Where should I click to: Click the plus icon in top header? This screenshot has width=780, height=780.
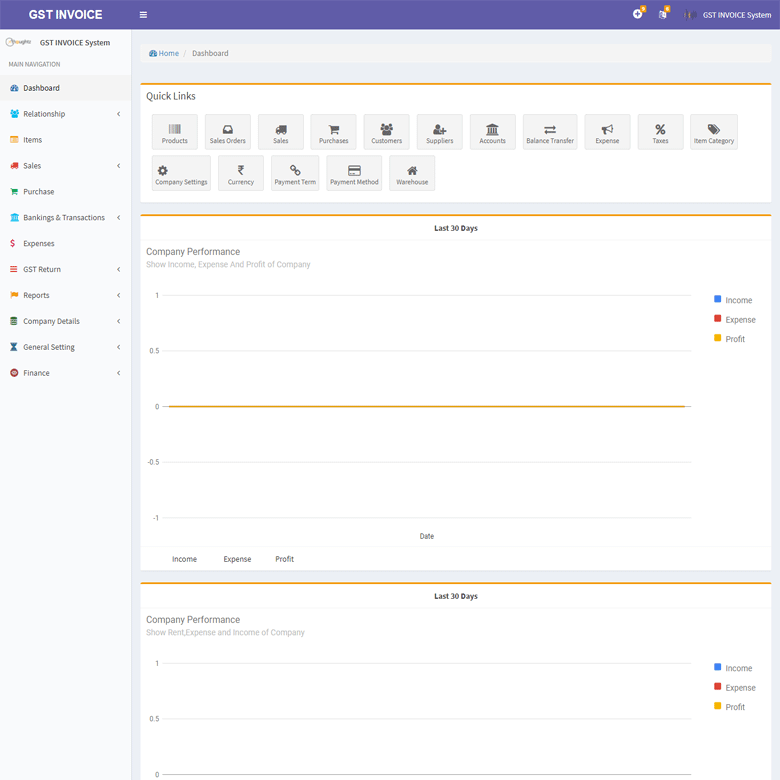637,14
